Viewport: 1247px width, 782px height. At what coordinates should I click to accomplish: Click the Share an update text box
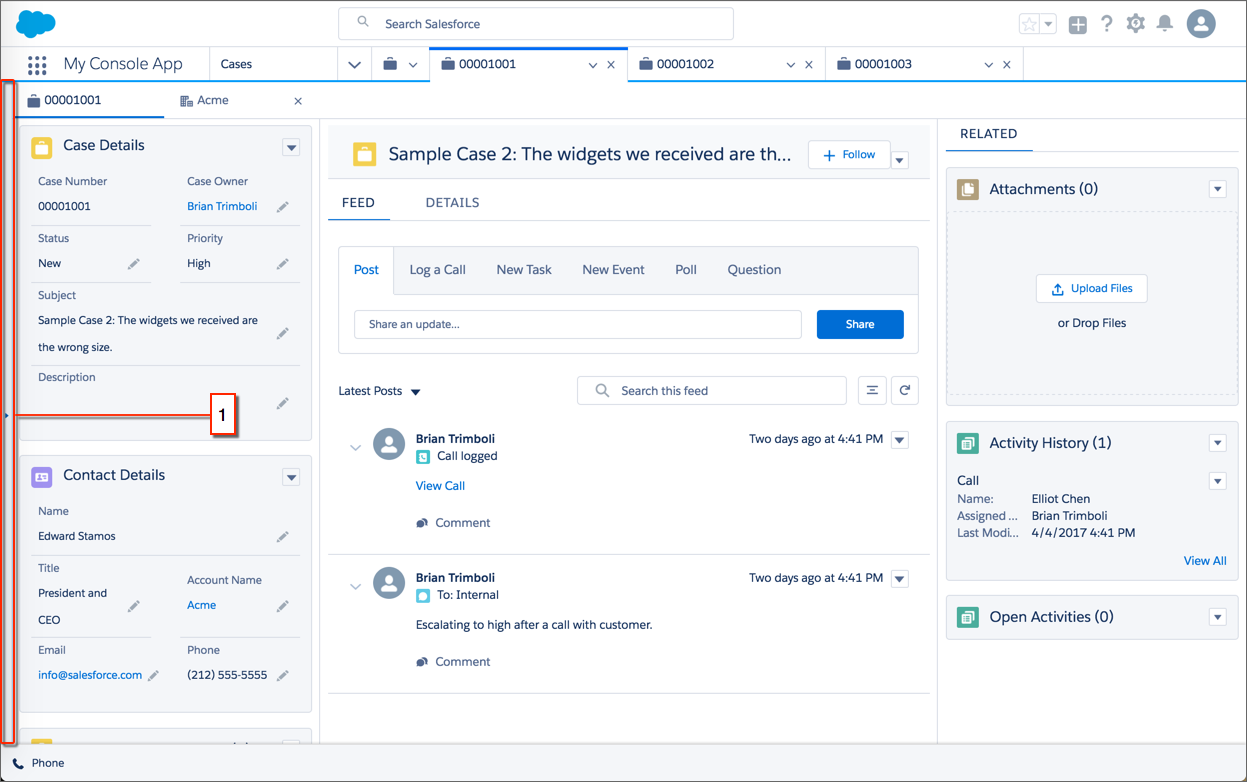click(578, 324)
